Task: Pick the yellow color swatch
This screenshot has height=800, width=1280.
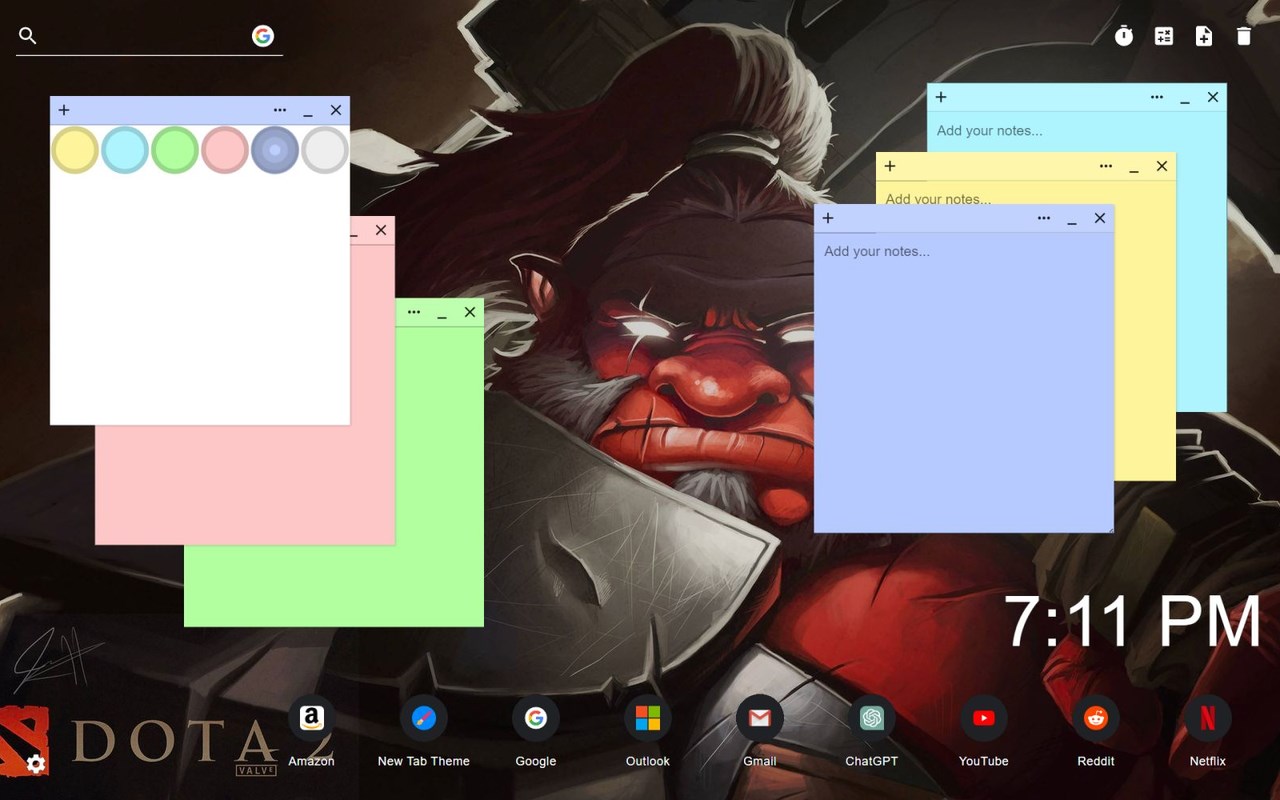Action: point(75,150)
